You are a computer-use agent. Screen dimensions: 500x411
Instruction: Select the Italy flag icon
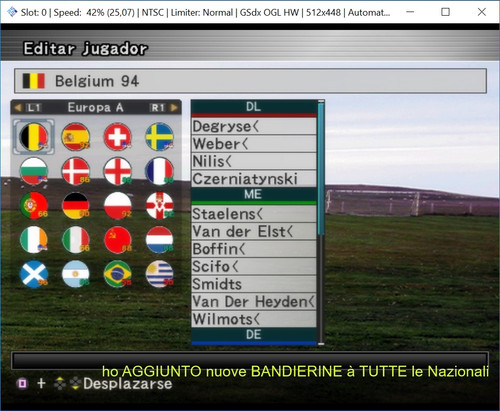coord(76,240)
